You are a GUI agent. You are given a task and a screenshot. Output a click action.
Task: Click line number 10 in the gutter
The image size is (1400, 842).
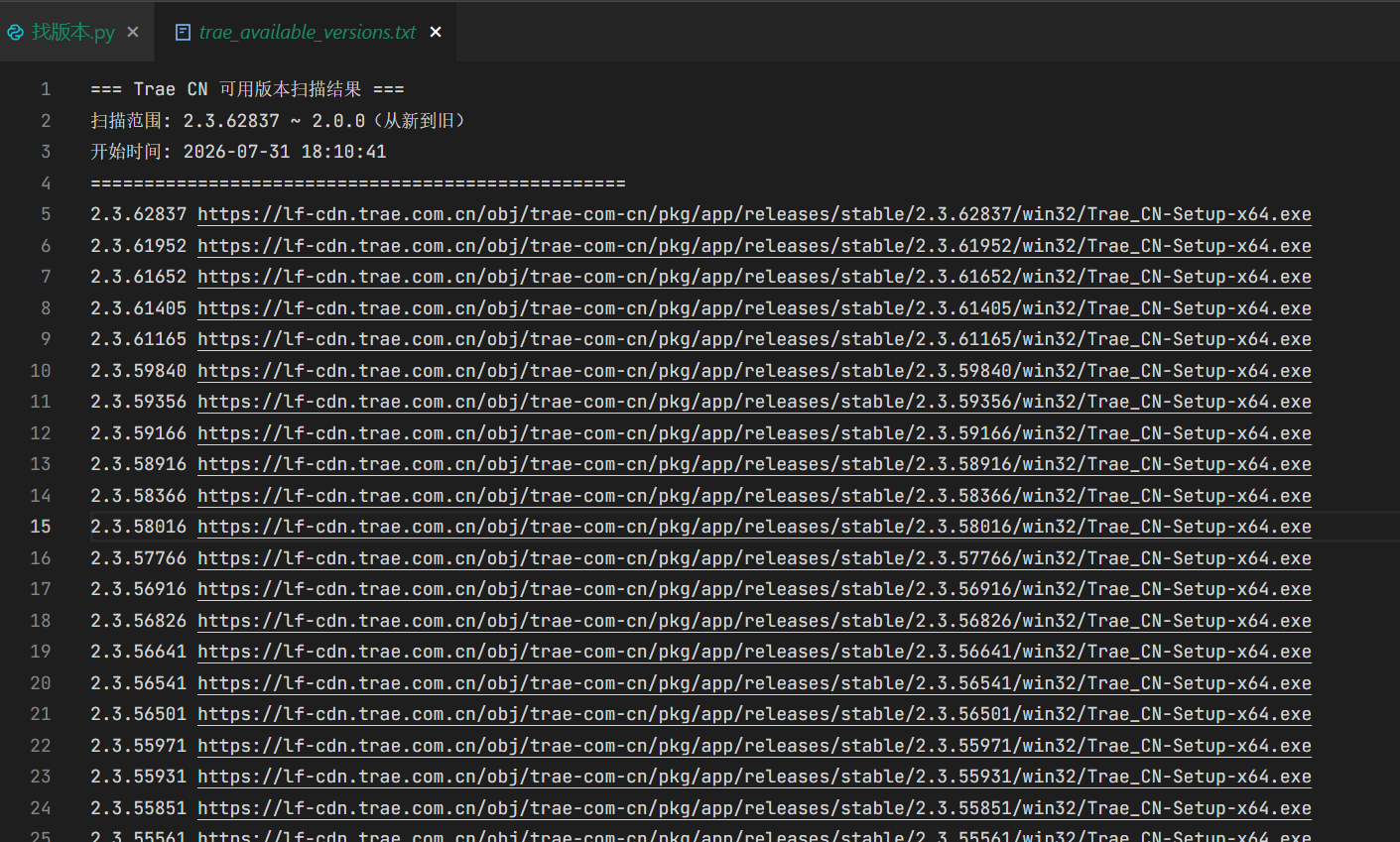click(41, 371)
